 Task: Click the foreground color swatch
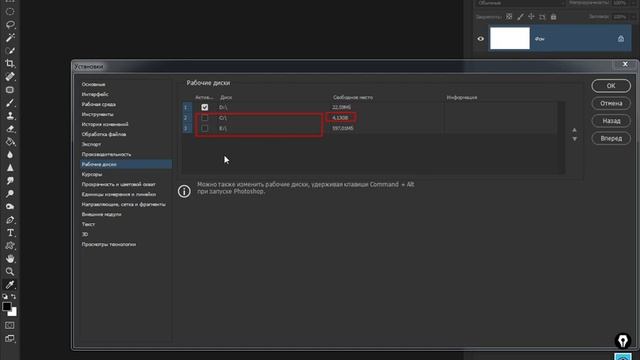click(7, 307)
